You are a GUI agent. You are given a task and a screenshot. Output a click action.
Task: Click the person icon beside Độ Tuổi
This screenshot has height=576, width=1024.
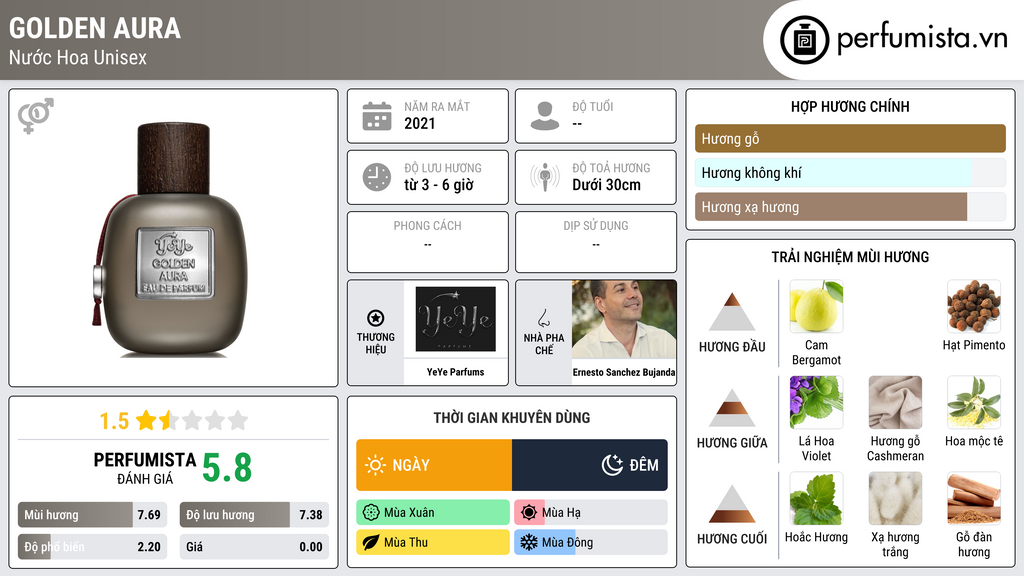pyautogui.click(x=545, y=116)
